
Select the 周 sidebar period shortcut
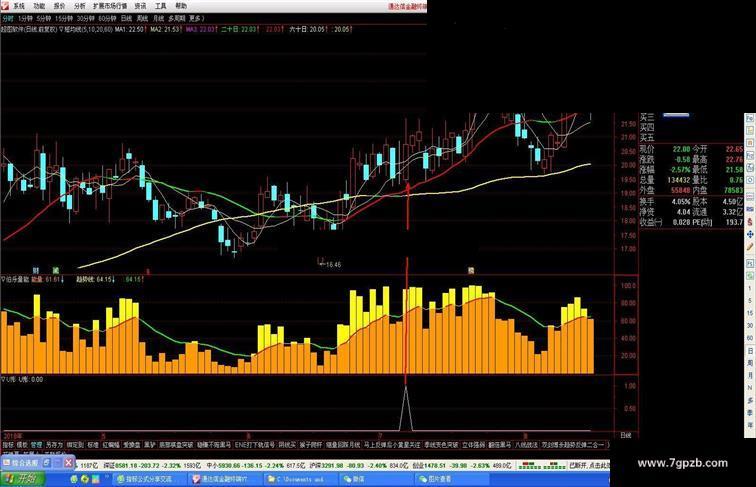click(750, 363)
